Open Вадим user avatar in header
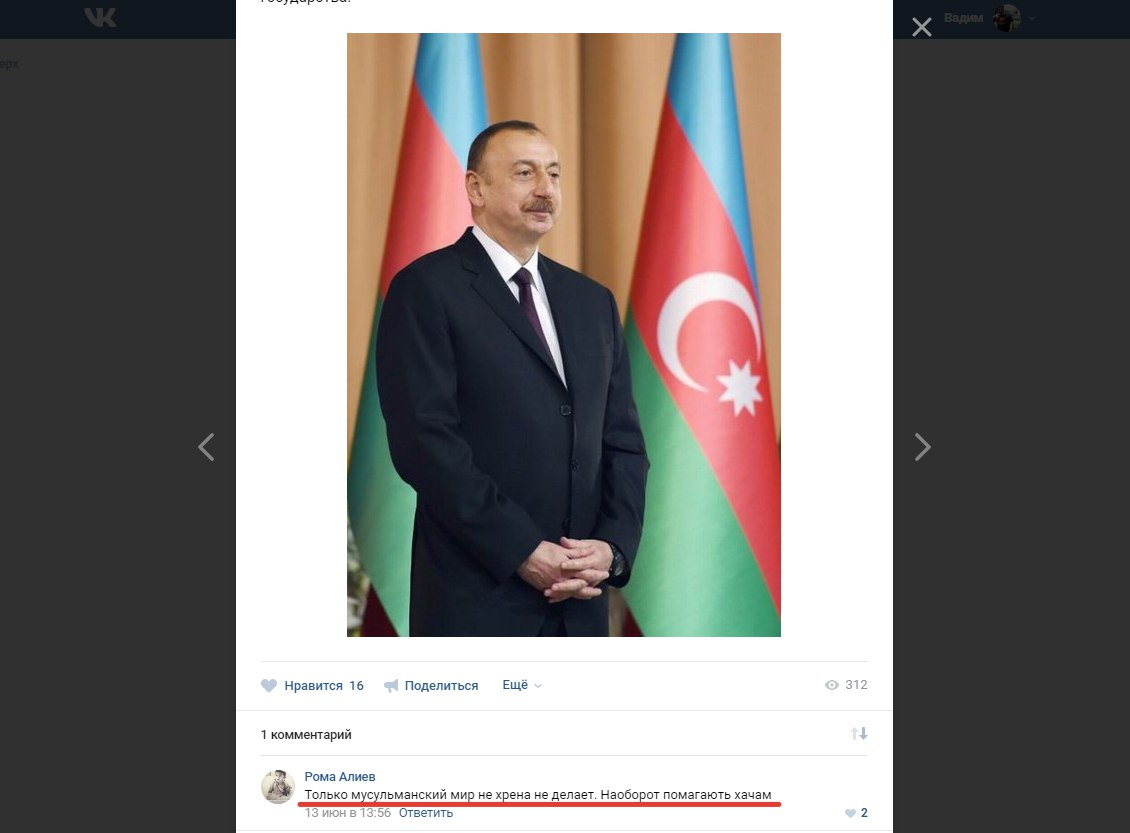This screenshot has height=833, width=1130. pyautogui.click(x=1007, y=18)
